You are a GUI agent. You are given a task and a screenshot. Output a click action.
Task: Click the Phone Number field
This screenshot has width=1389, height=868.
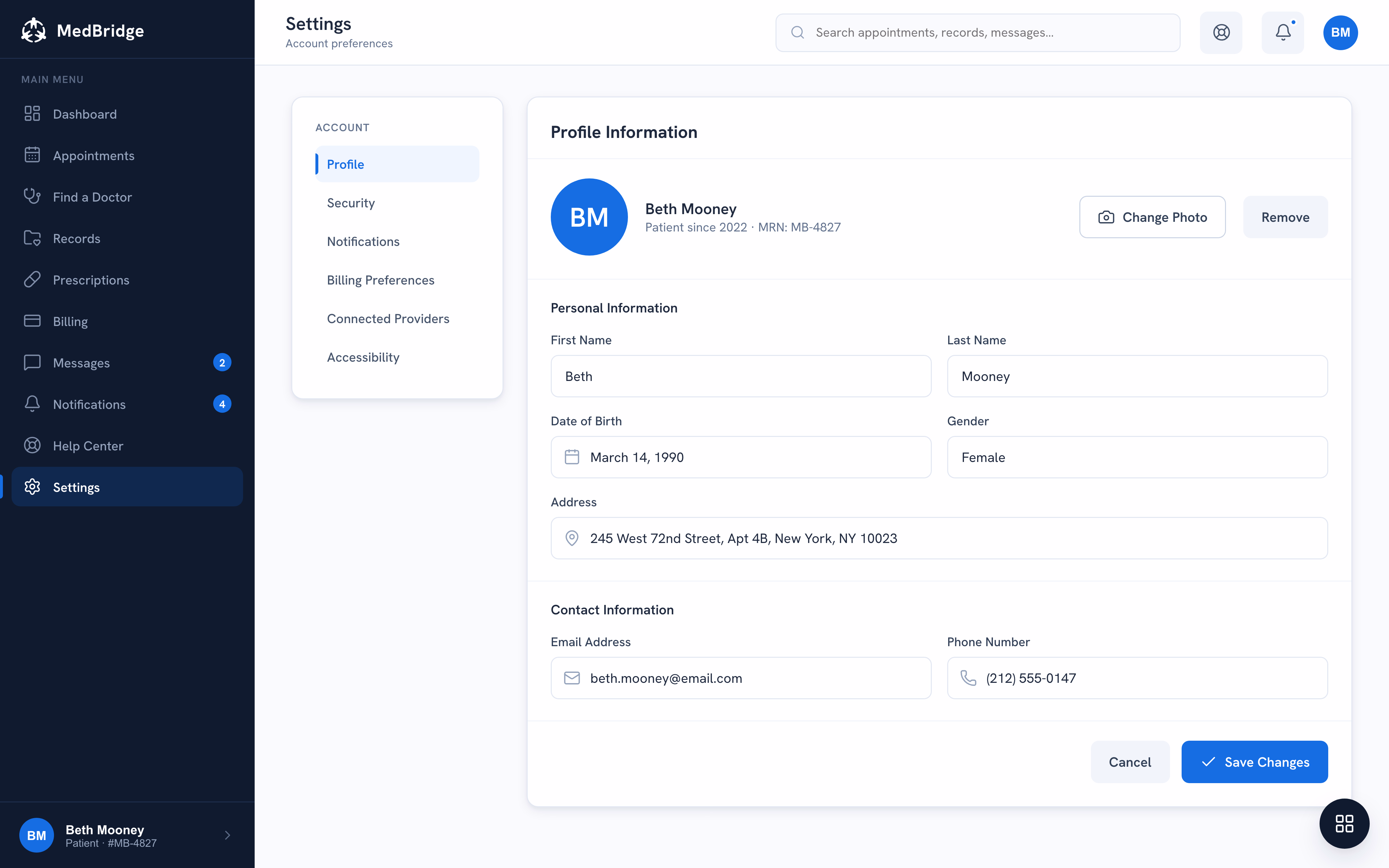1137,678
